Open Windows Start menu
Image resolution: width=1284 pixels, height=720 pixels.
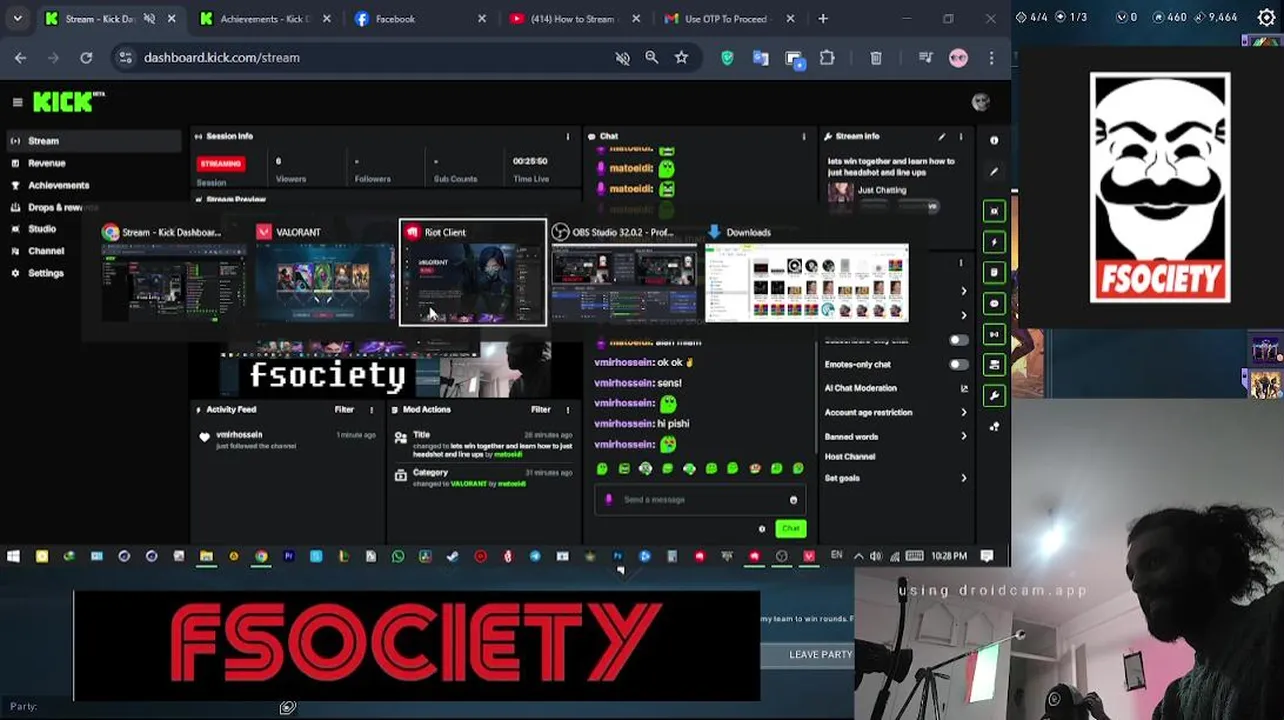tap(14, 557)
